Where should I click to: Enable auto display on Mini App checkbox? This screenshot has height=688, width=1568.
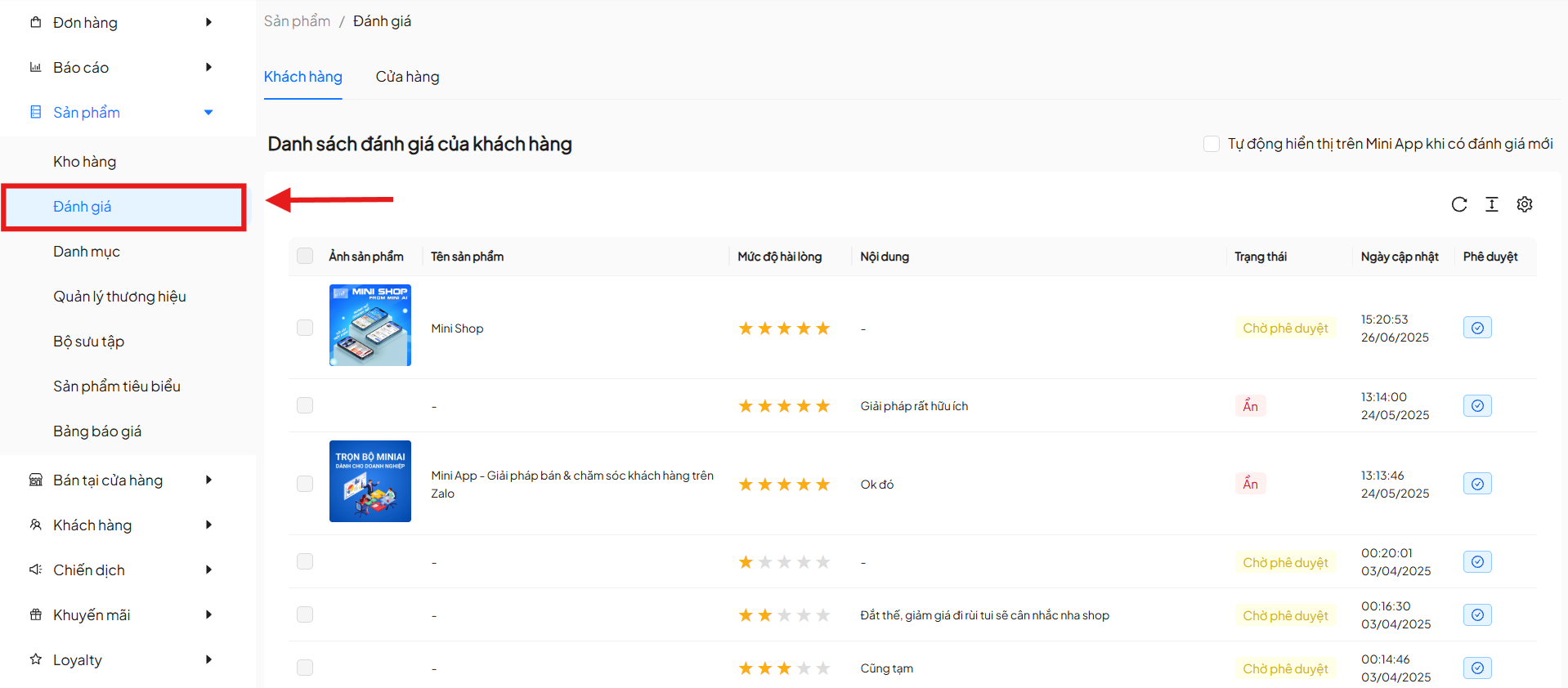pyautogui.click(x=1211, y=144)
